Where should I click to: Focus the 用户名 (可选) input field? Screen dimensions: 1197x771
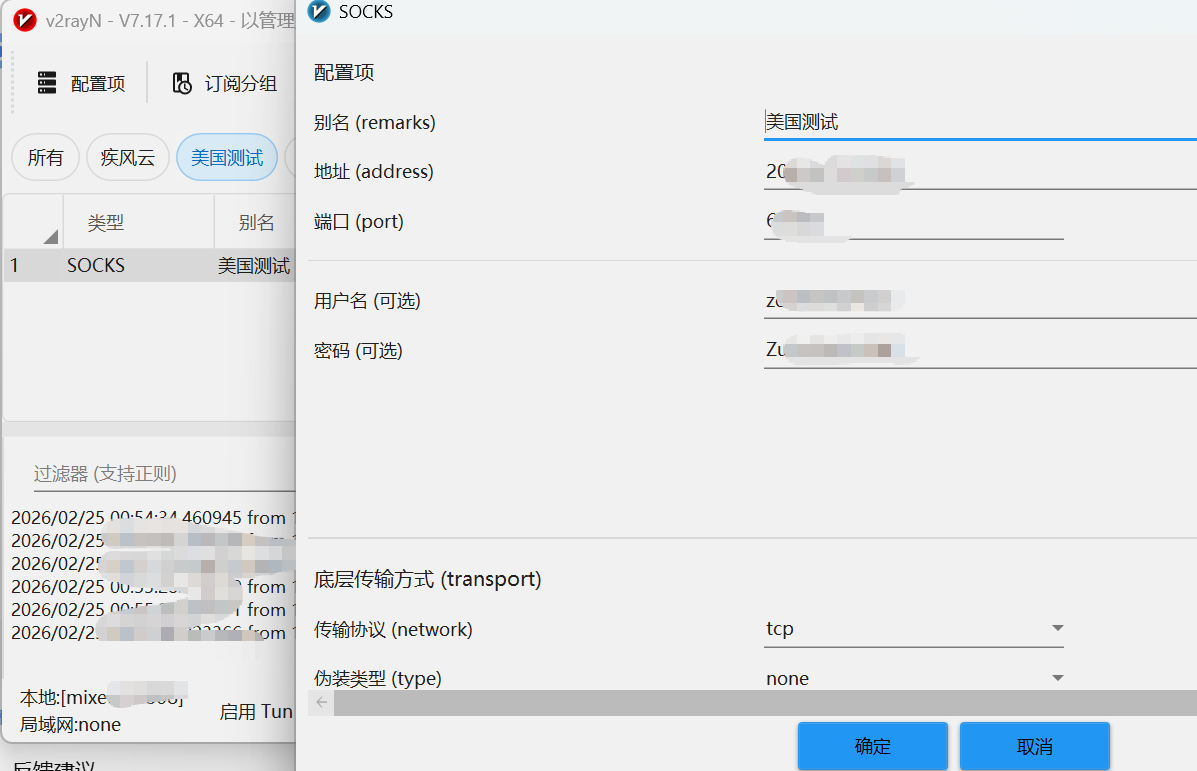click(980, 301)
